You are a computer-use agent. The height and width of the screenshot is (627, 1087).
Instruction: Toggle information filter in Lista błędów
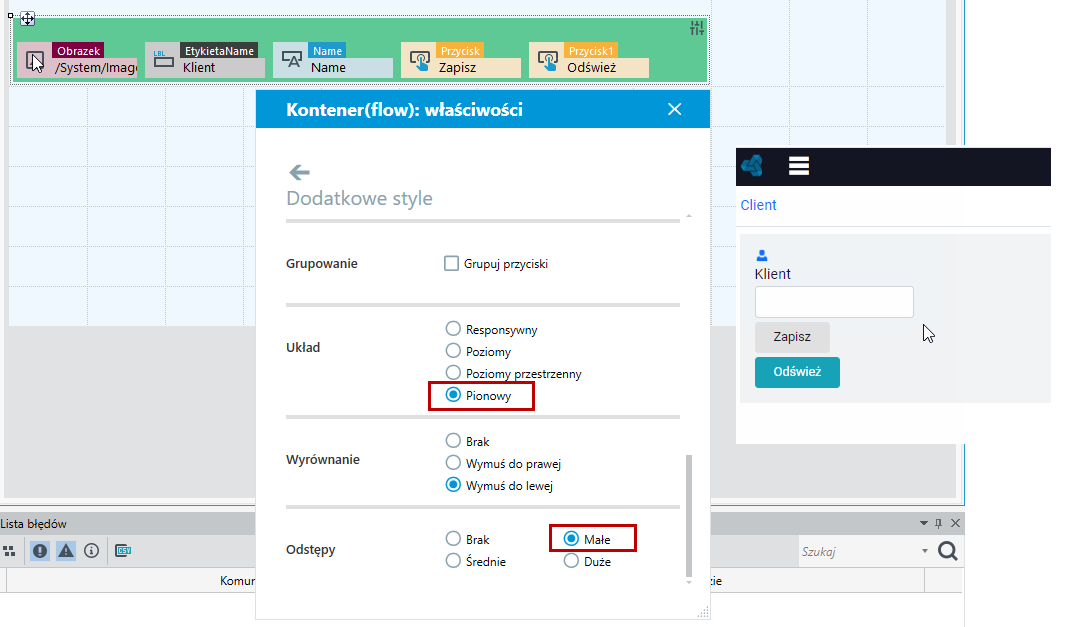tap(92, 551)
